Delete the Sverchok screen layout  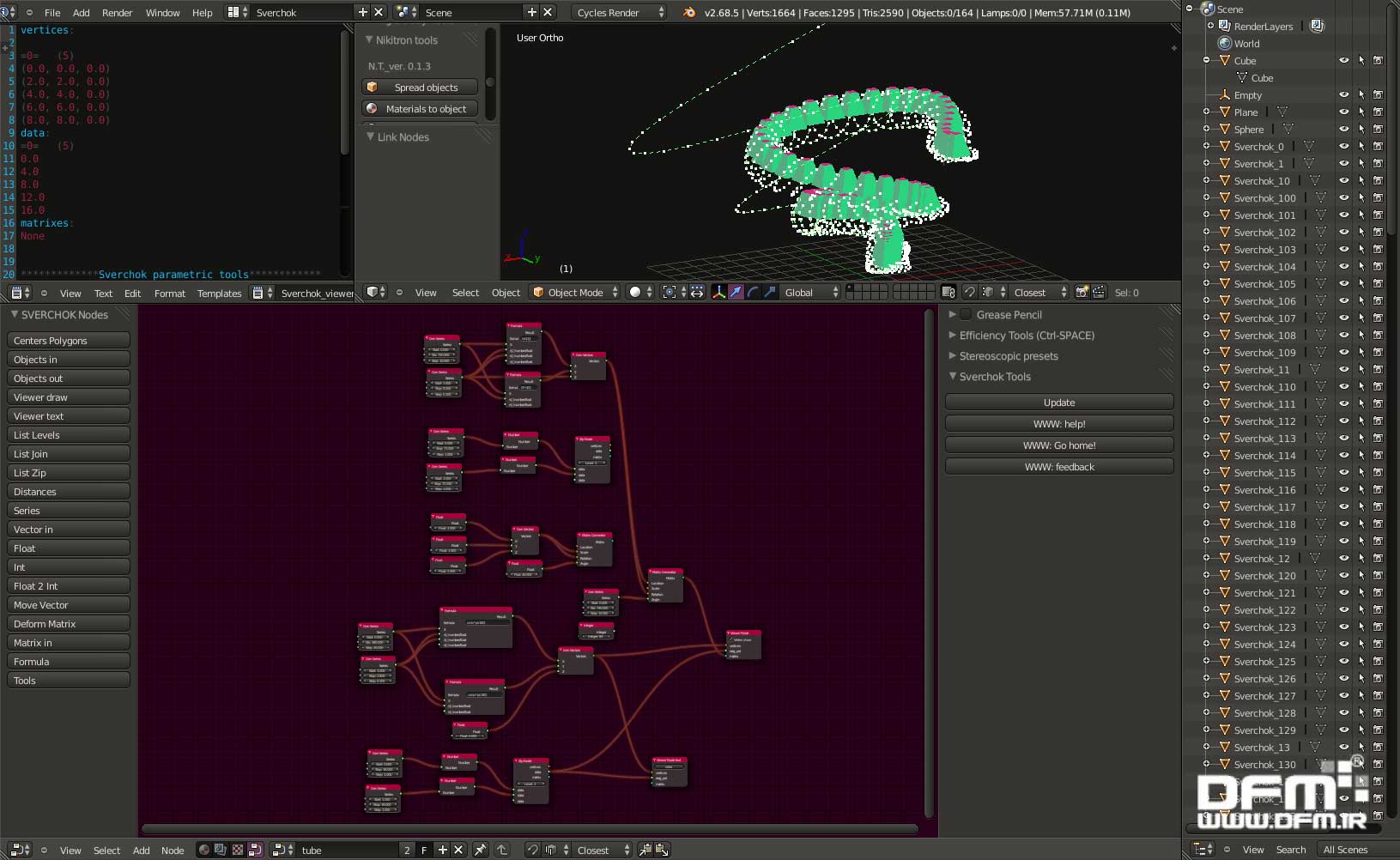pyautogui.click(x=379, y=12)
